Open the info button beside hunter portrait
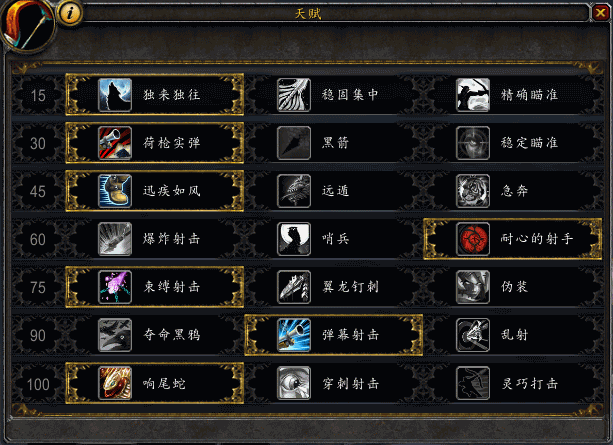613x445 pixels. pos(70,13)
